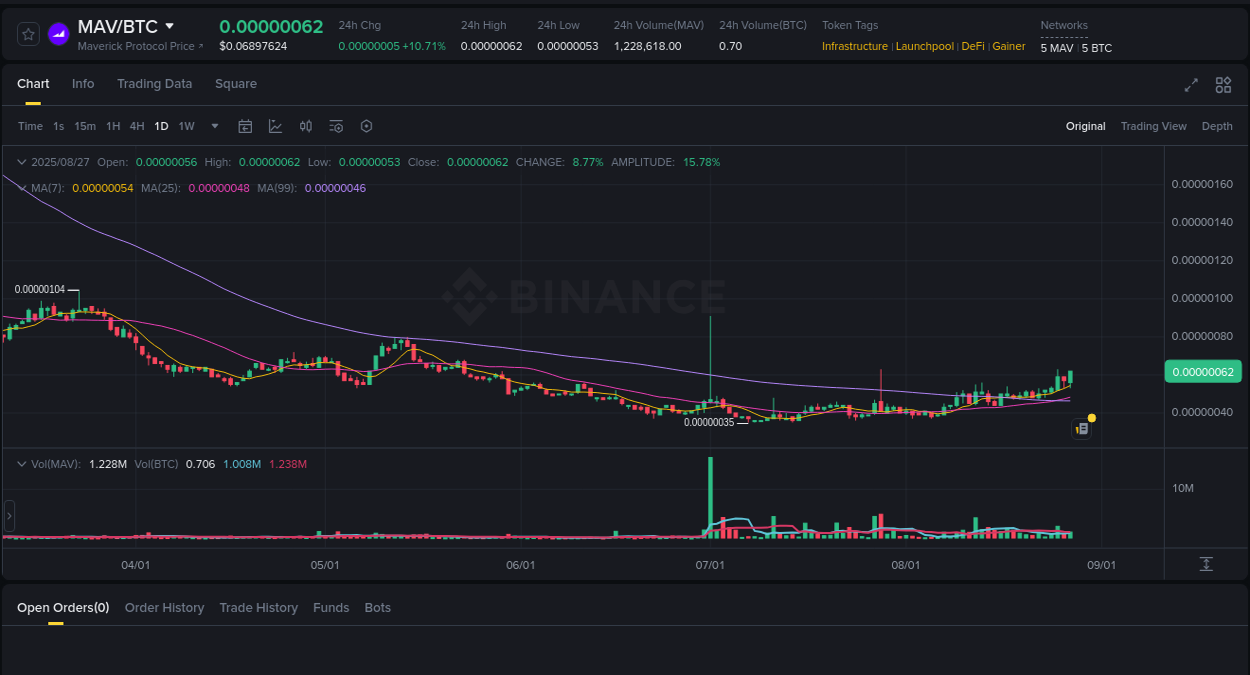Screen dimensions: 1250x675
Task: Click the auto-scale chart icon near the date axis
Action: (x=1206, y=564)
